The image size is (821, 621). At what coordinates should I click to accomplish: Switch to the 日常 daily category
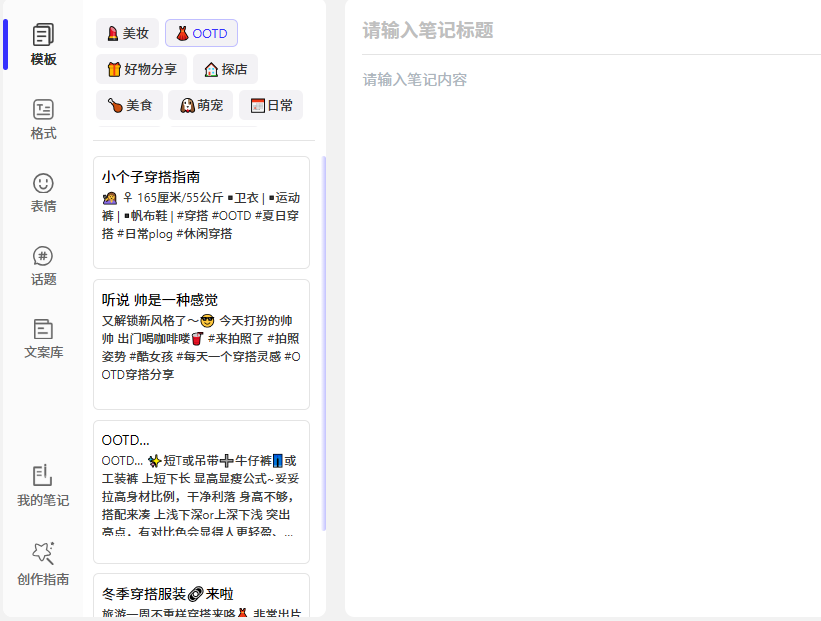point(271,105)
